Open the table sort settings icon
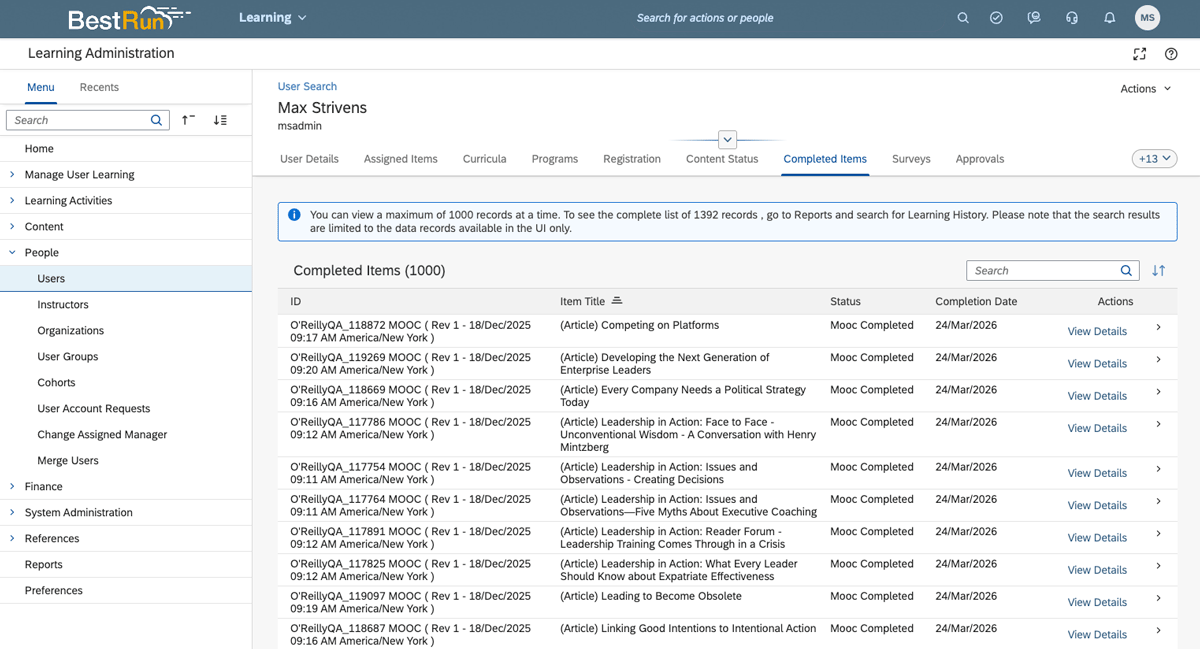Screen dimensions: 1200x649 pyautogui.click(x=1158, y=271)
